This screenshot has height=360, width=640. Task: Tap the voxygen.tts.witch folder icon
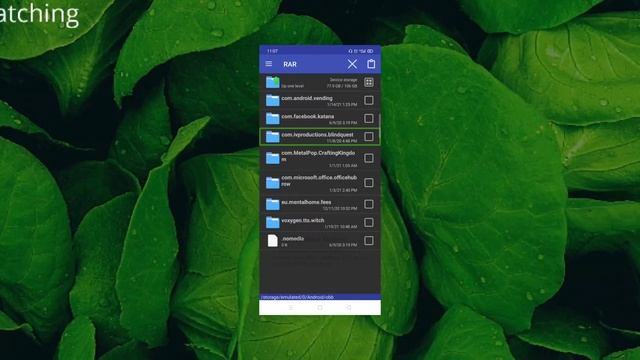tap(273, 222)
